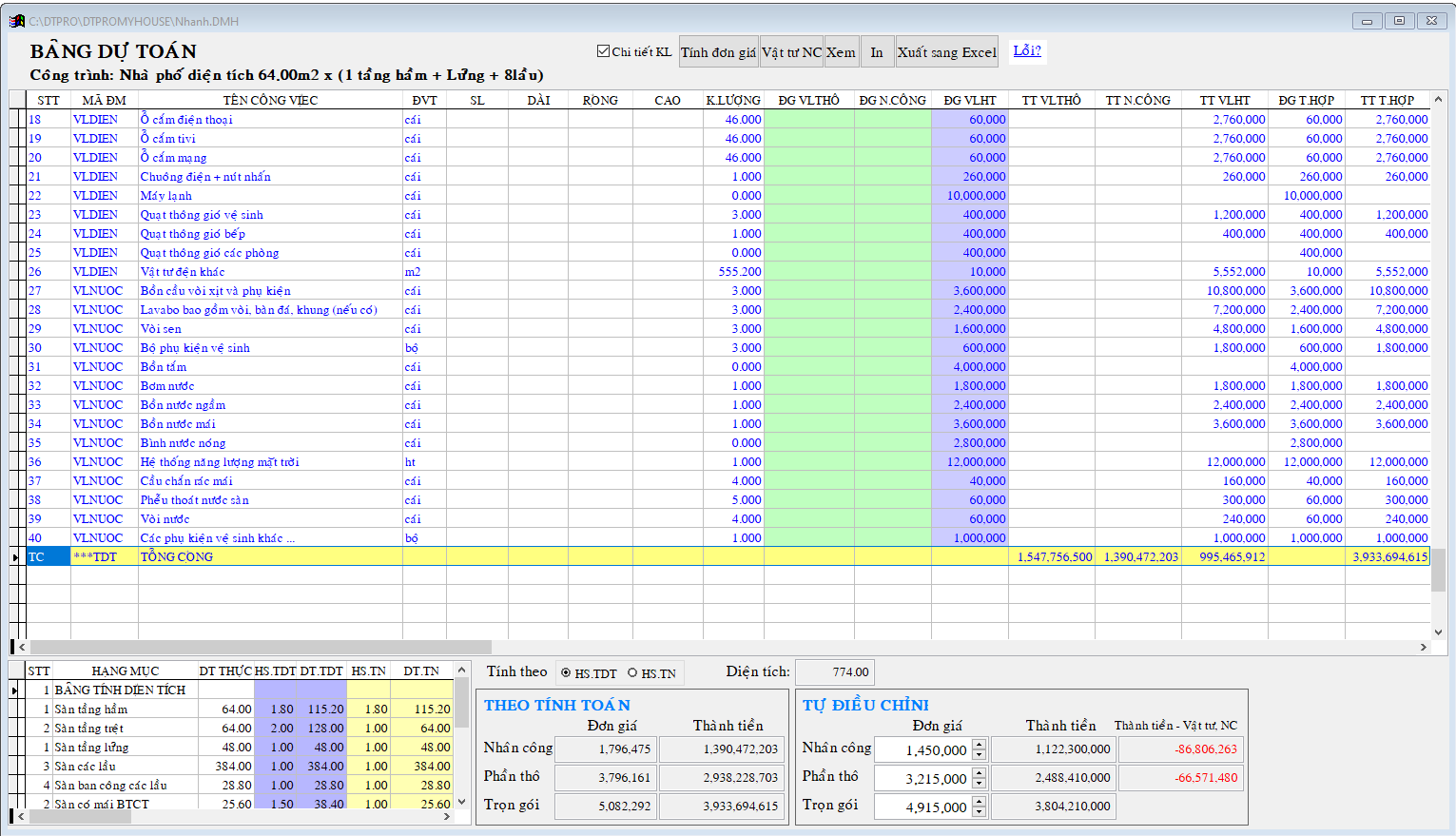Click the main table's scroll-down arrow
This screenshot has height=836, width=1456.
tap(1438, 632)
